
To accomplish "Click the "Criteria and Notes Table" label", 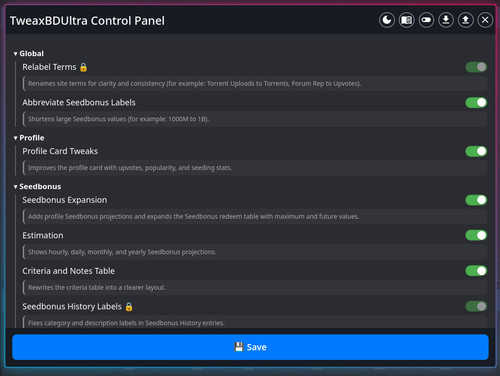I will point(68,271).
